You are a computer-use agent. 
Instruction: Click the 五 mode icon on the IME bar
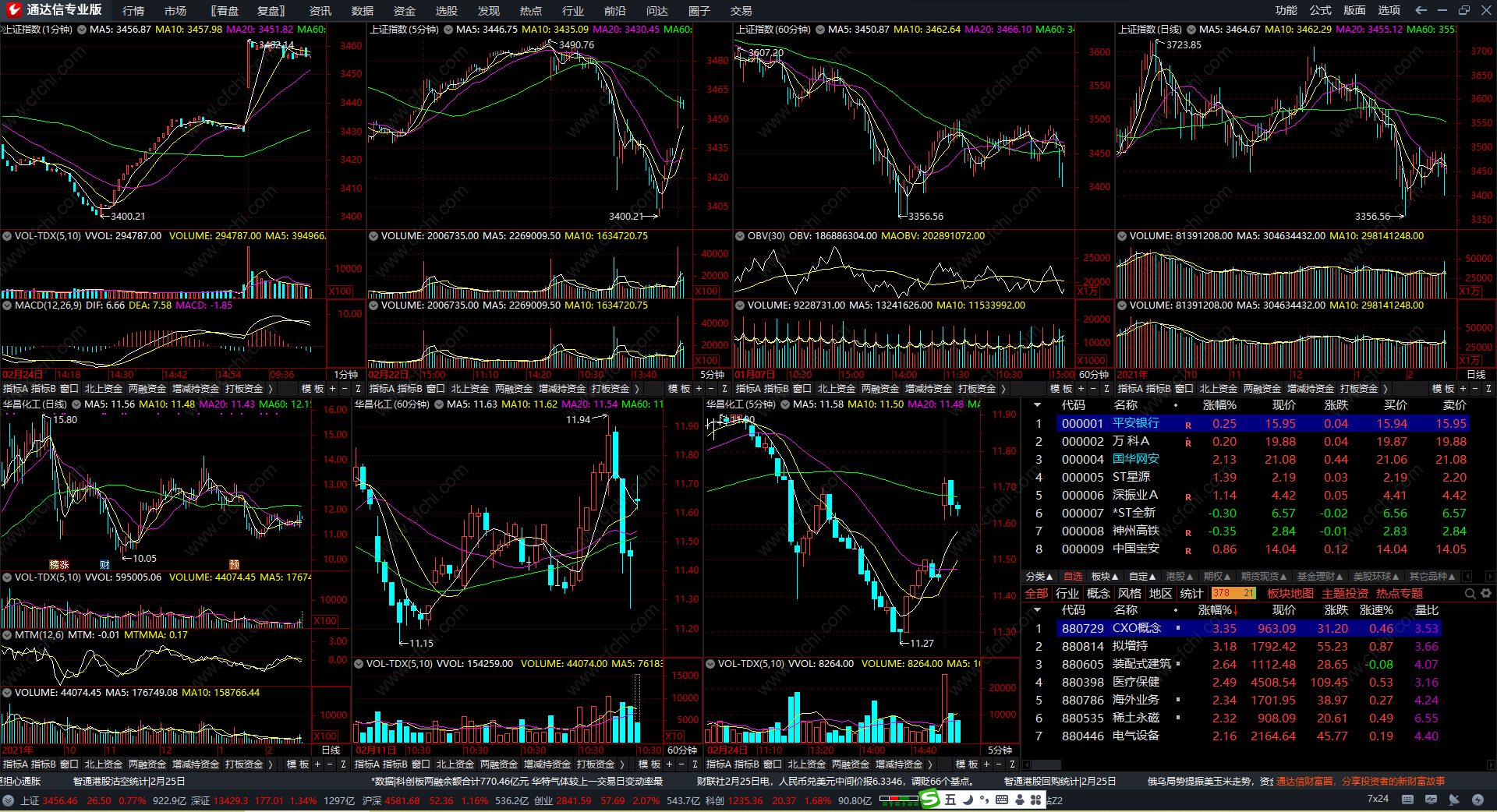[x=950, y=800]
